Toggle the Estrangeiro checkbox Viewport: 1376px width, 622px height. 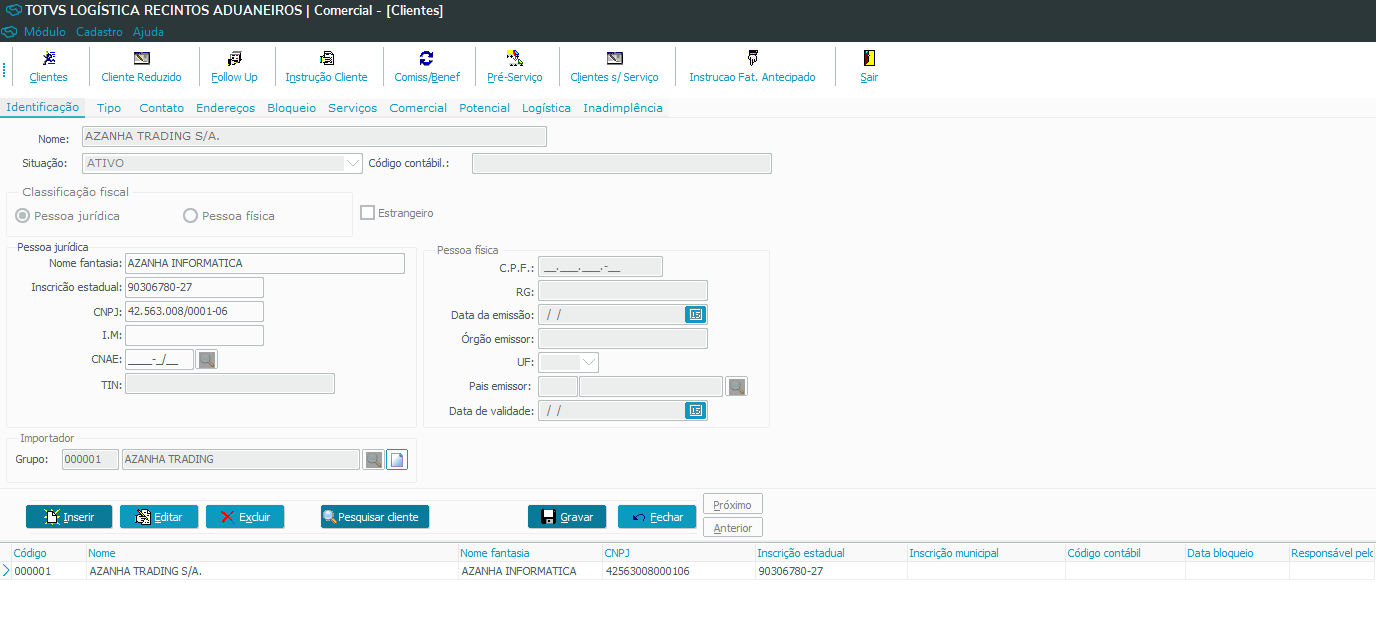(x=367, y=213)
